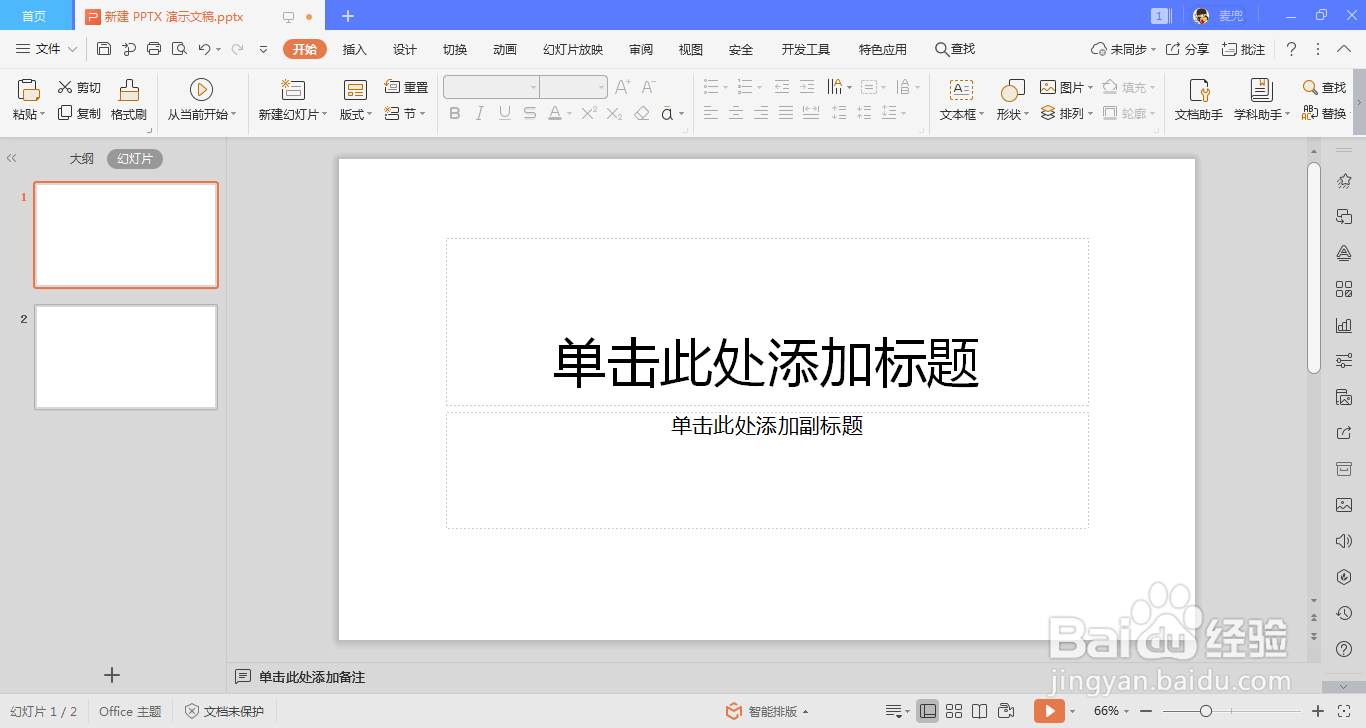This screenshot has width=1366, height=728.
Task: Select slide 2 thumbnail
Action: [126, 357]
